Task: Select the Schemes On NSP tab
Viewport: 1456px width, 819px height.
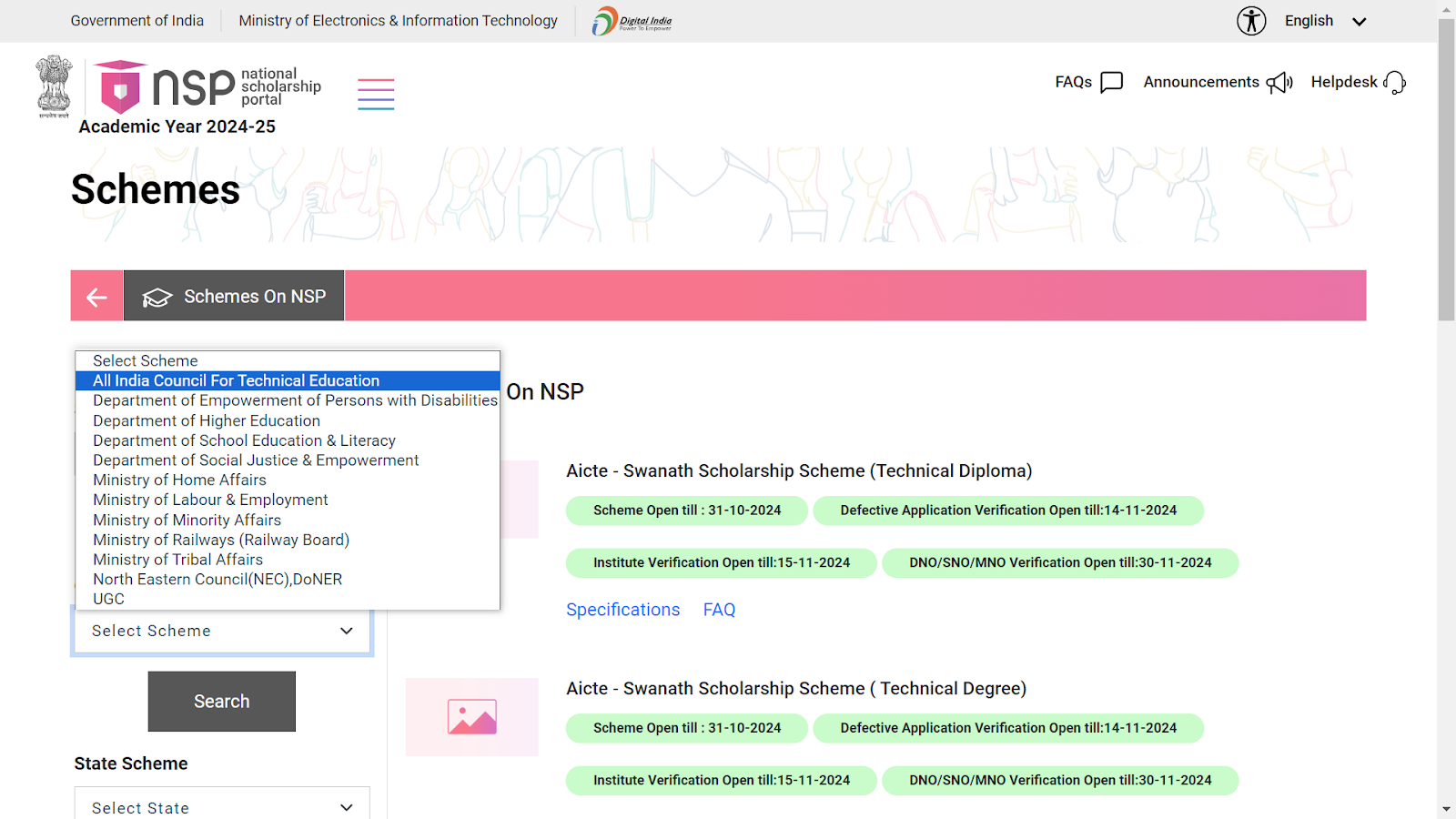Action: 234,296
